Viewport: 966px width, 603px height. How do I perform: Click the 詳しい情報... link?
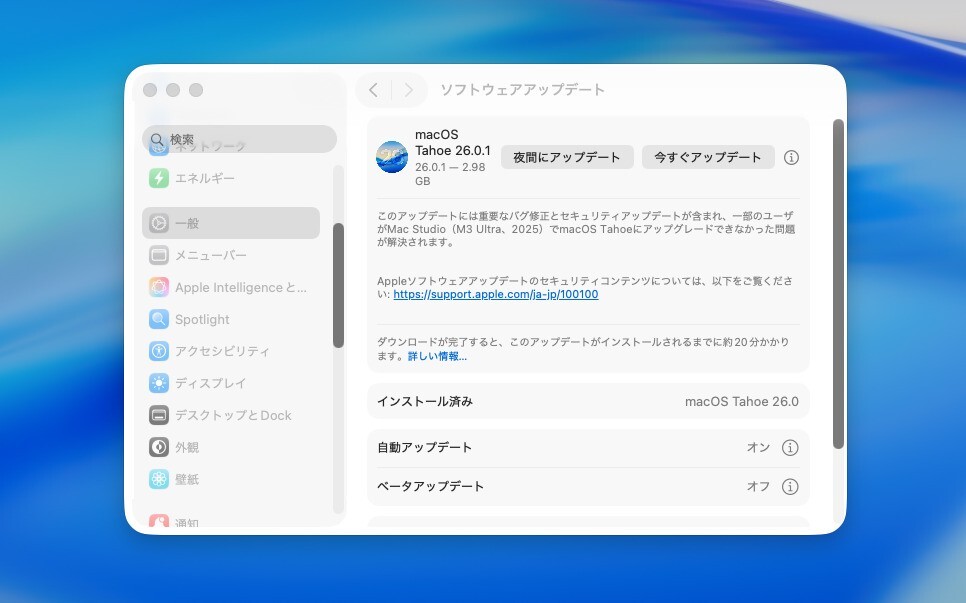(437, 357)
